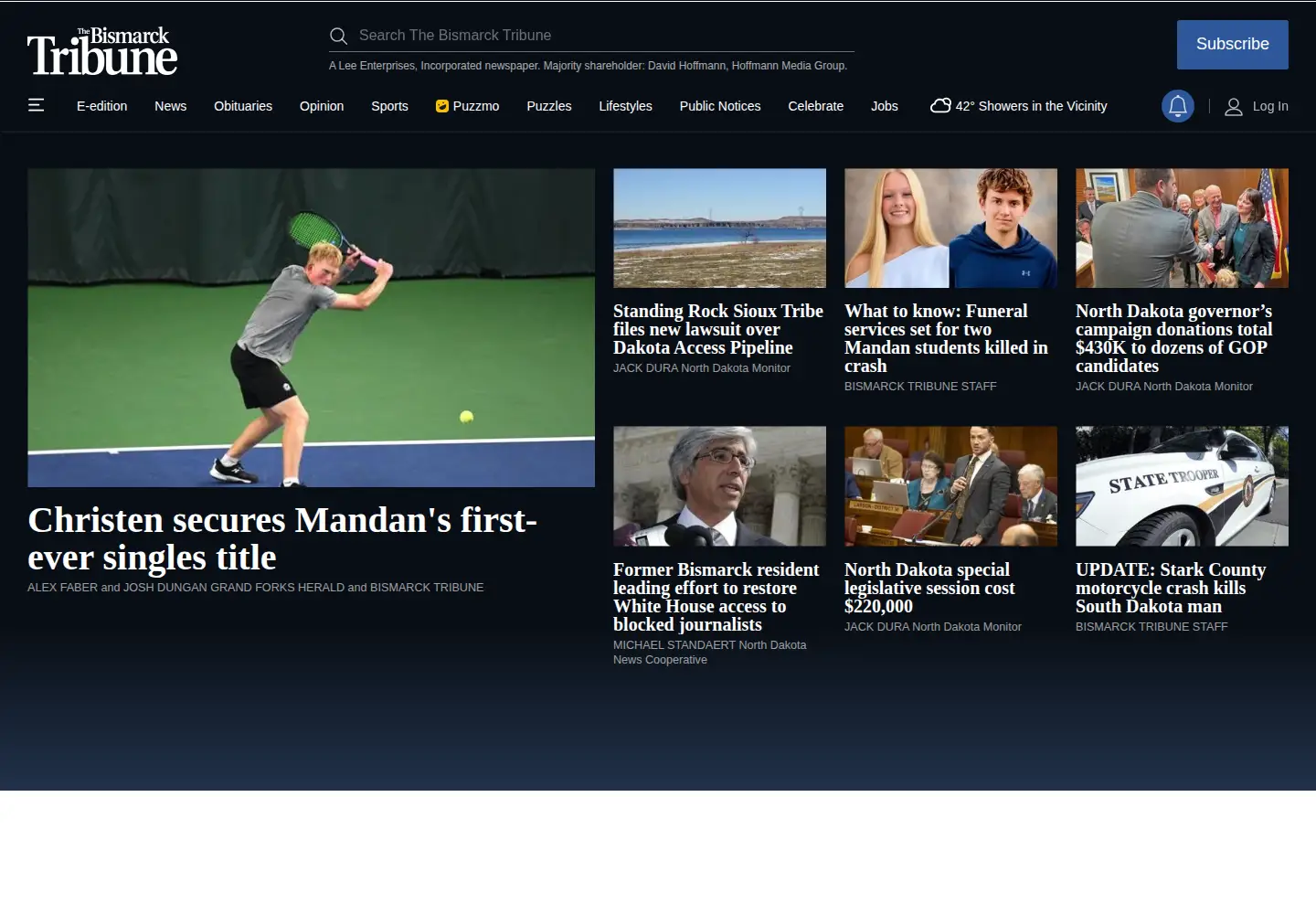Screen dimensions: 1316x914
Task: Open the News section
Action: [x=171, y=106]
